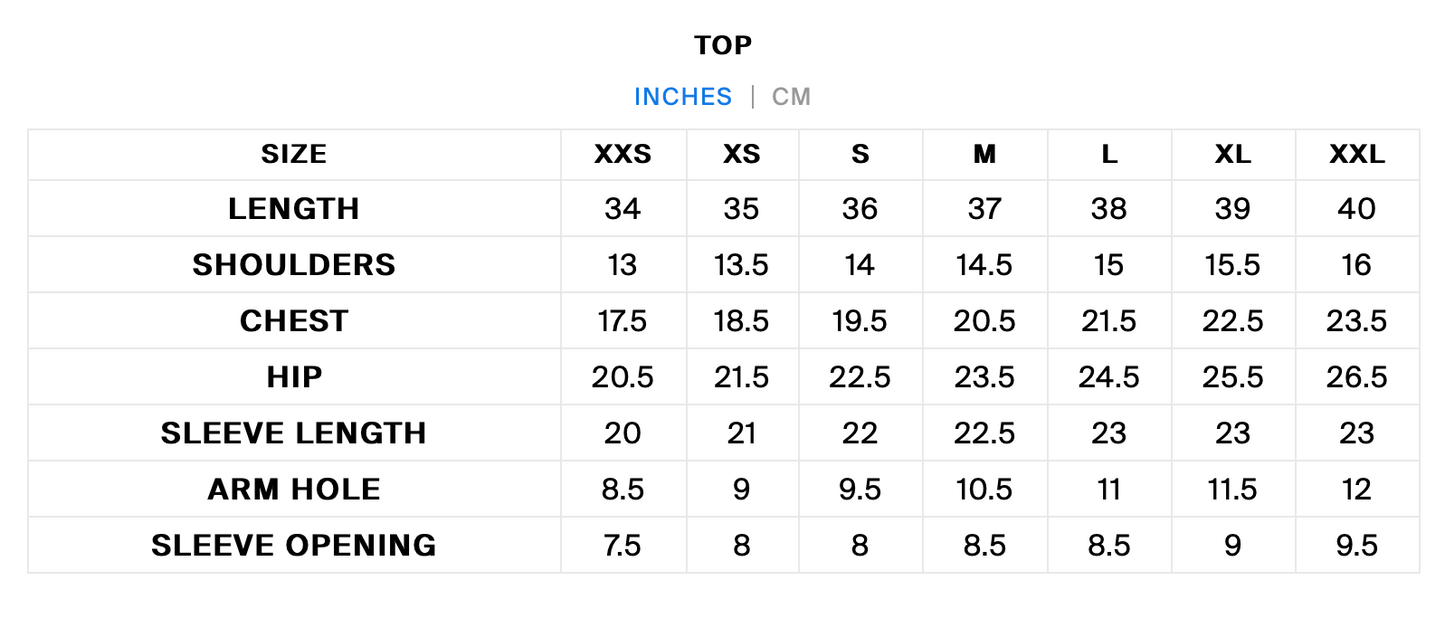Click the TOP chart heading
Screen dimensions: 1445x628
click(723, 45)
